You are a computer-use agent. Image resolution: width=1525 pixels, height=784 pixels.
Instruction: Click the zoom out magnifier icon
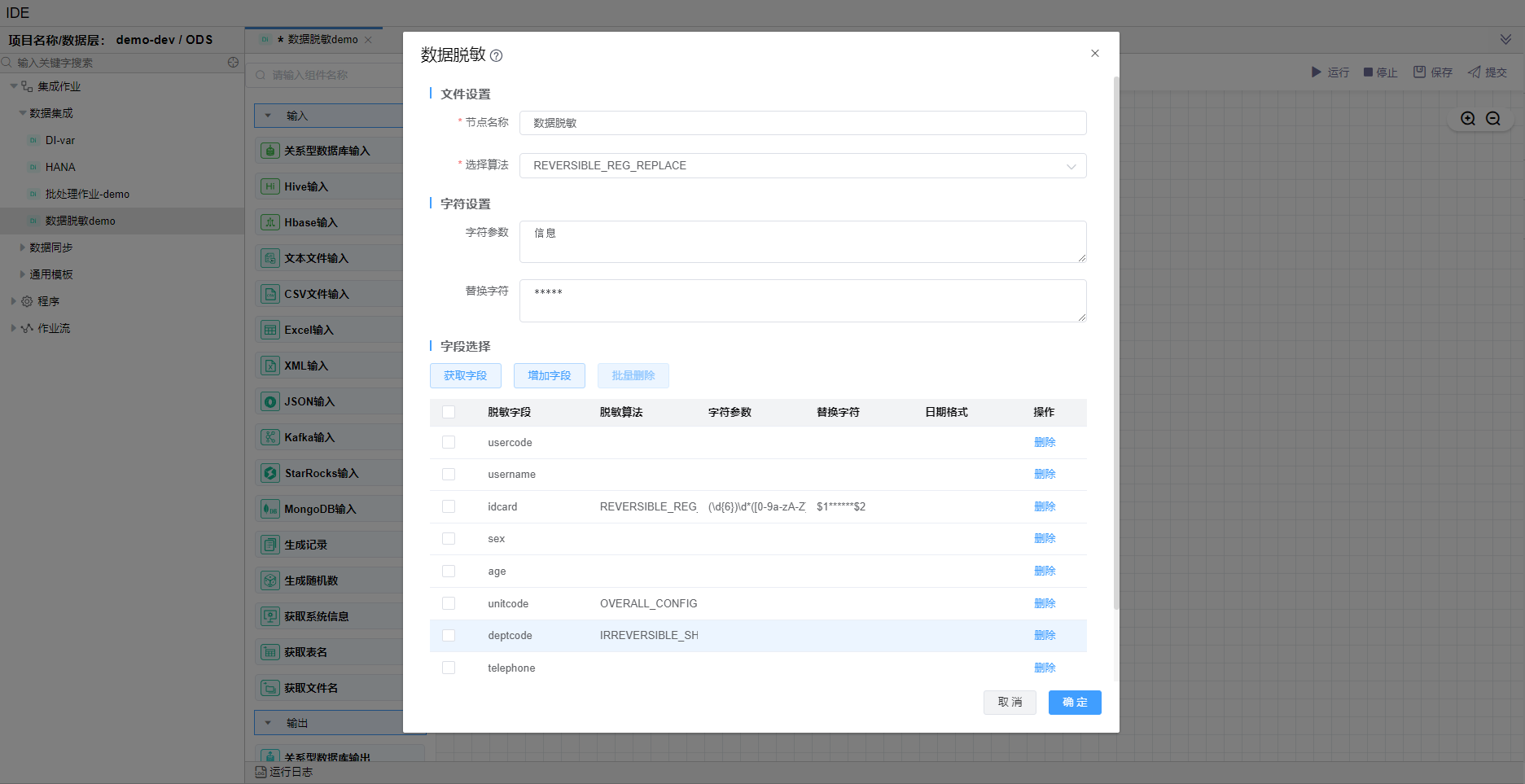pos(1493,119)
